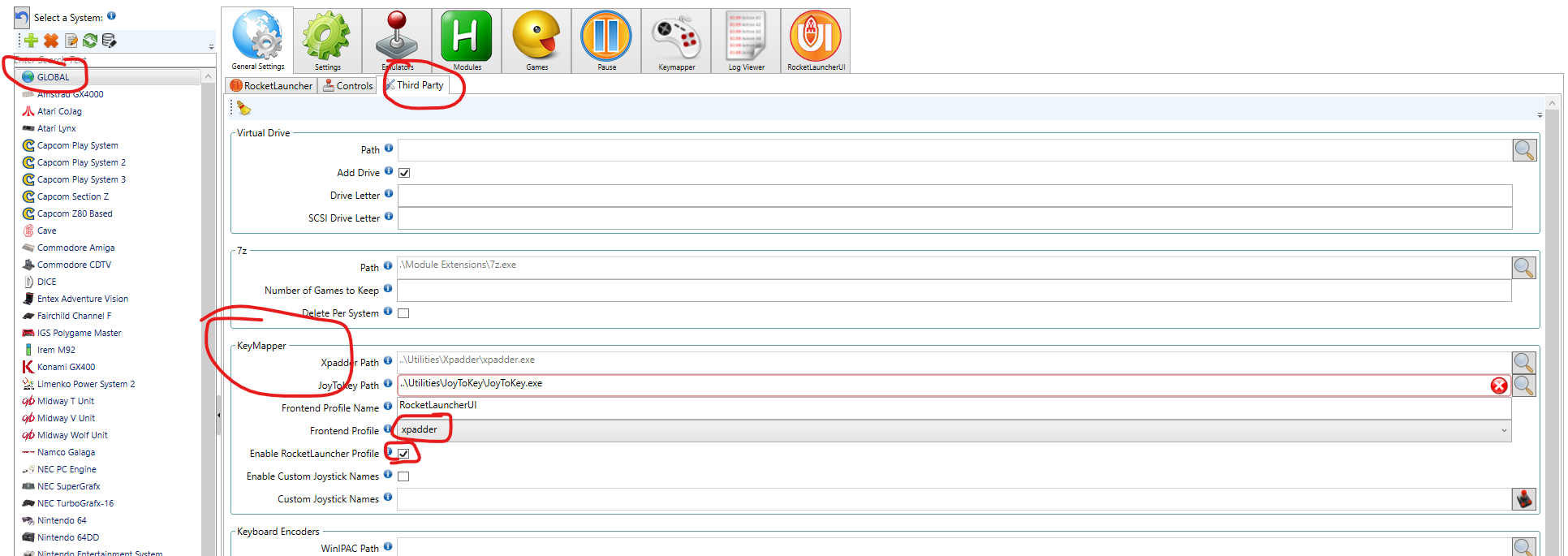The image size is (1568, 556).
Task: Toggle Enable Custom Joystick Names checkbox
Action: pyautogui.click(x=403, y=476)
